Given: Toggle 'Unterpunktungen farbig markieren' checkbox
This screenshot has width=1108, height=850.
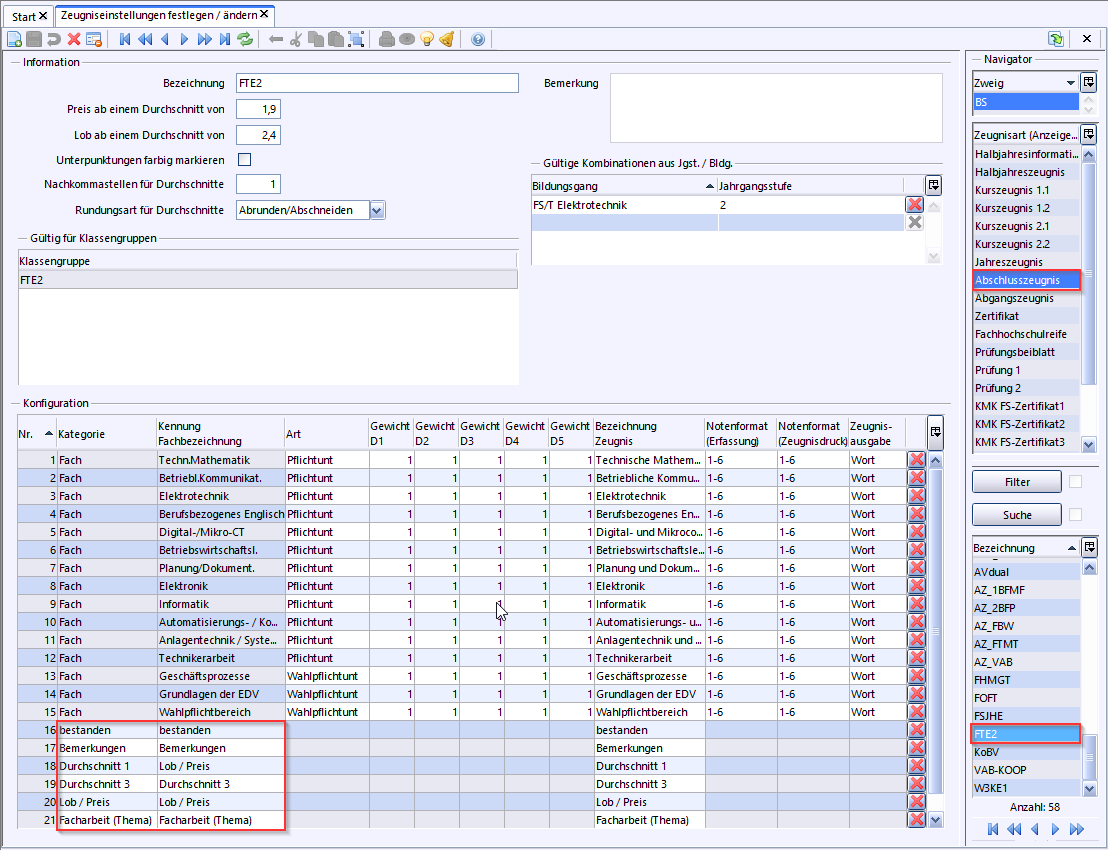Looking at the screenshot, I should (x=244, y=159).
